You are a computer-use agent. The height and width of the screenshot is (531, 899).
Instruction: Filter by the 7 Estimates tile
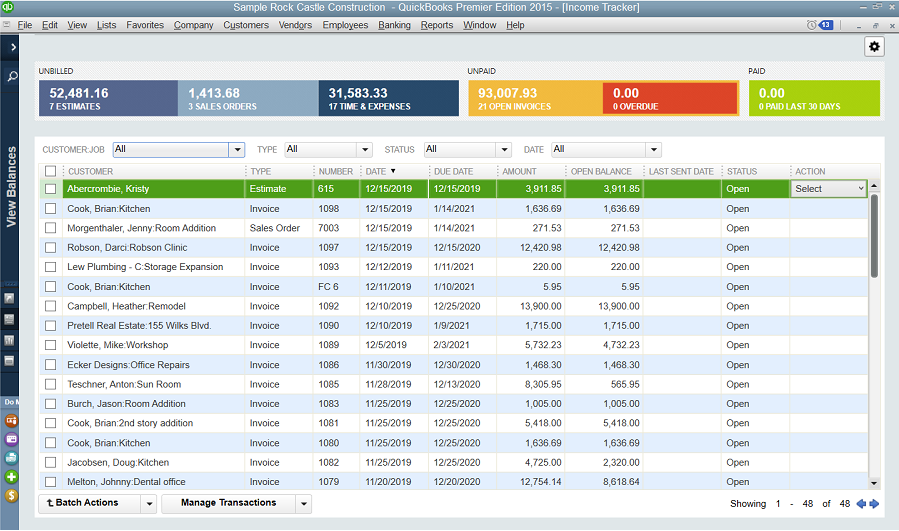[108, 98]
